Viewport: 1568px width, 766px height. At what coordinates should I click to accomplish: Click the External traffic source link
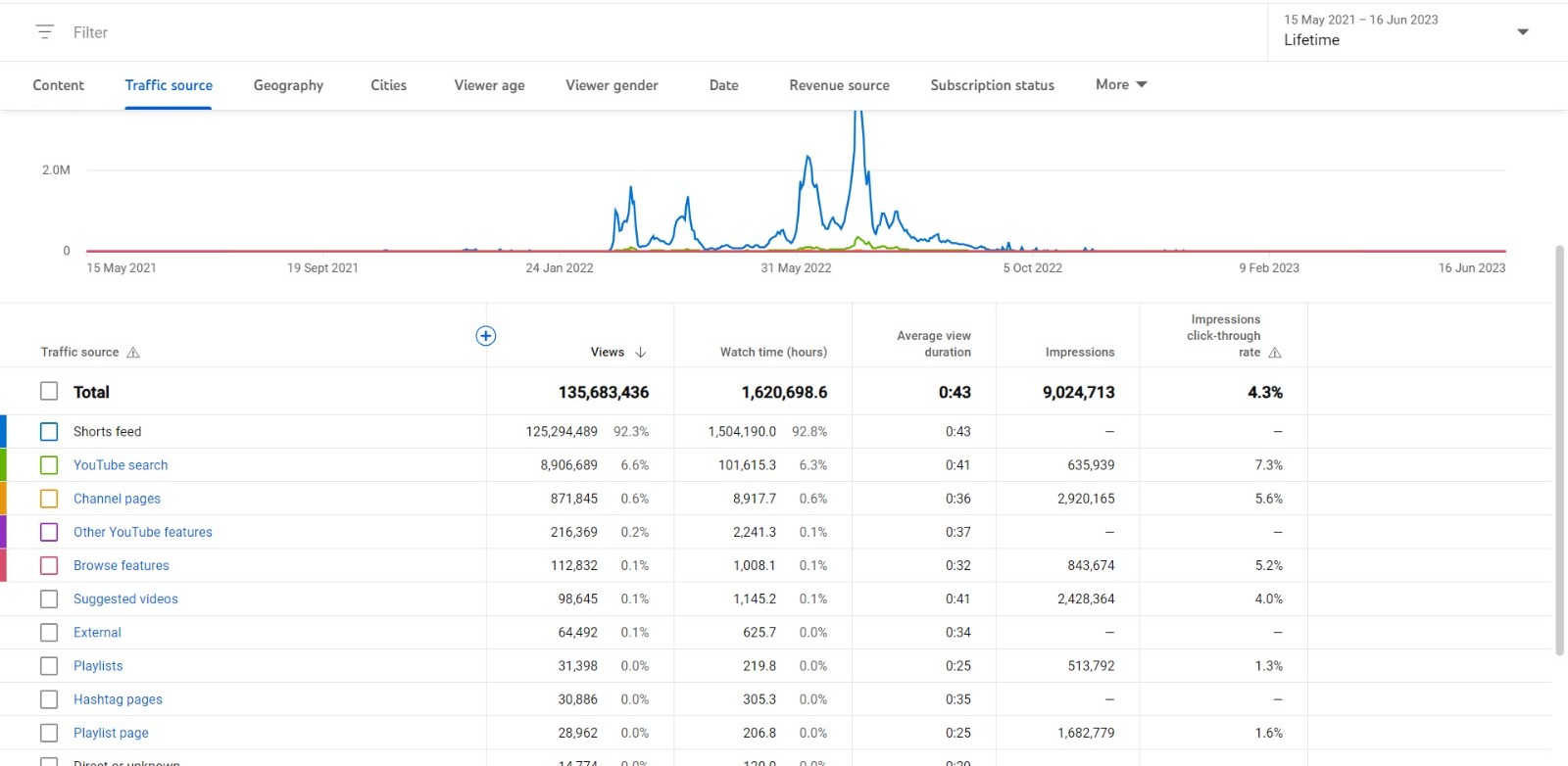coord(97,633)
